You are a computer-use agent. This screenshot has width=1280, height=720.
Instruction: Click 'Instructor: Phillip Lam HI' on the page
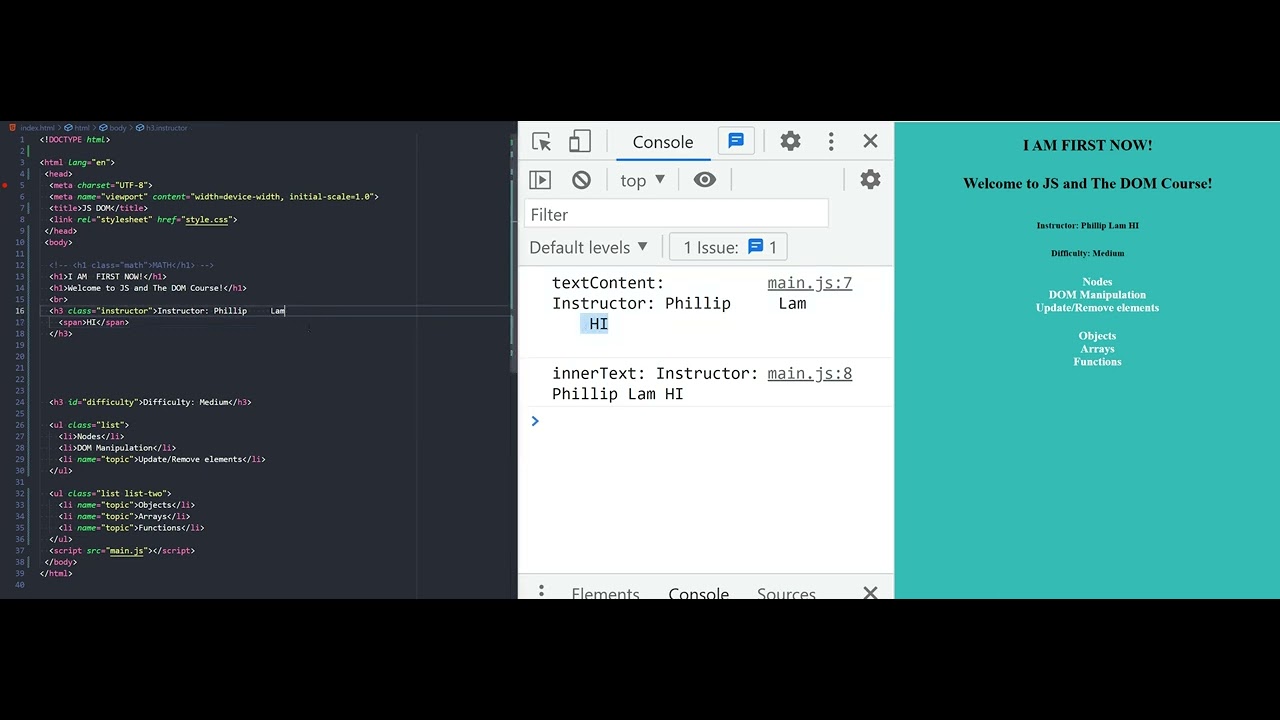(1087, 226)
